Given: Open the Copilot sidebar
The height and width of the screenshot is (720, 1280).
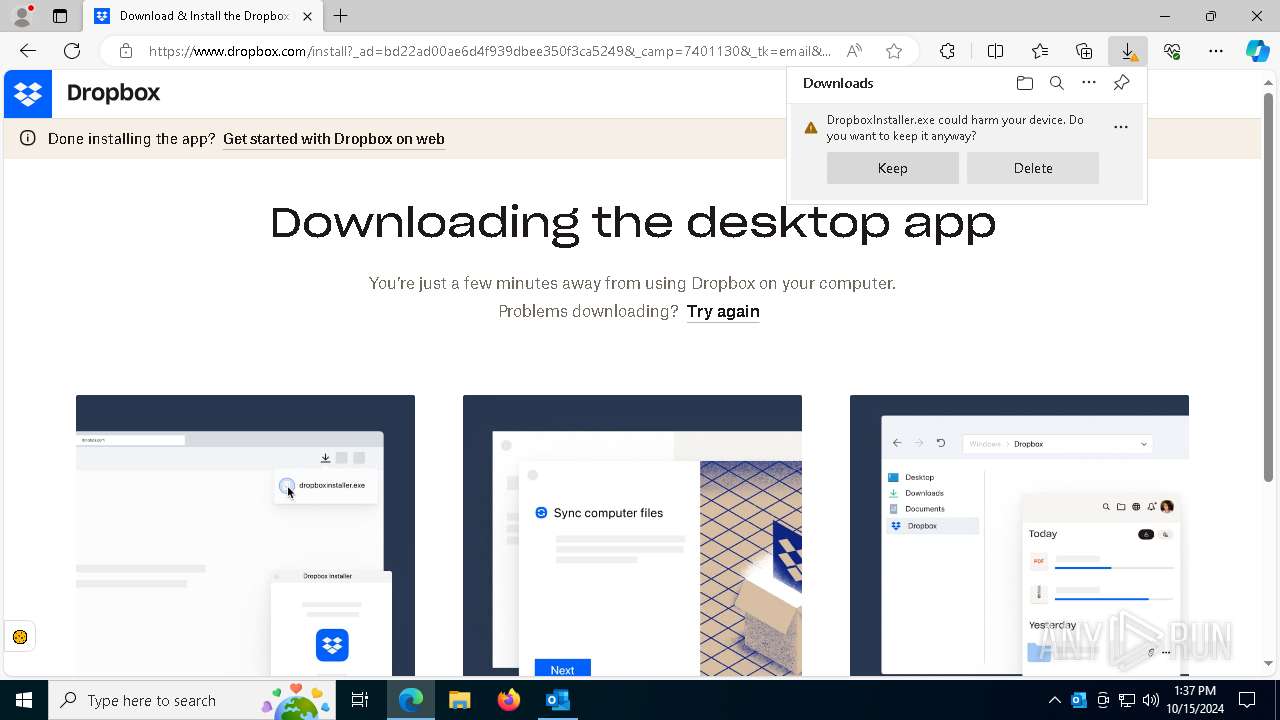Looking at the screenshot, I should coord(1257,51).
